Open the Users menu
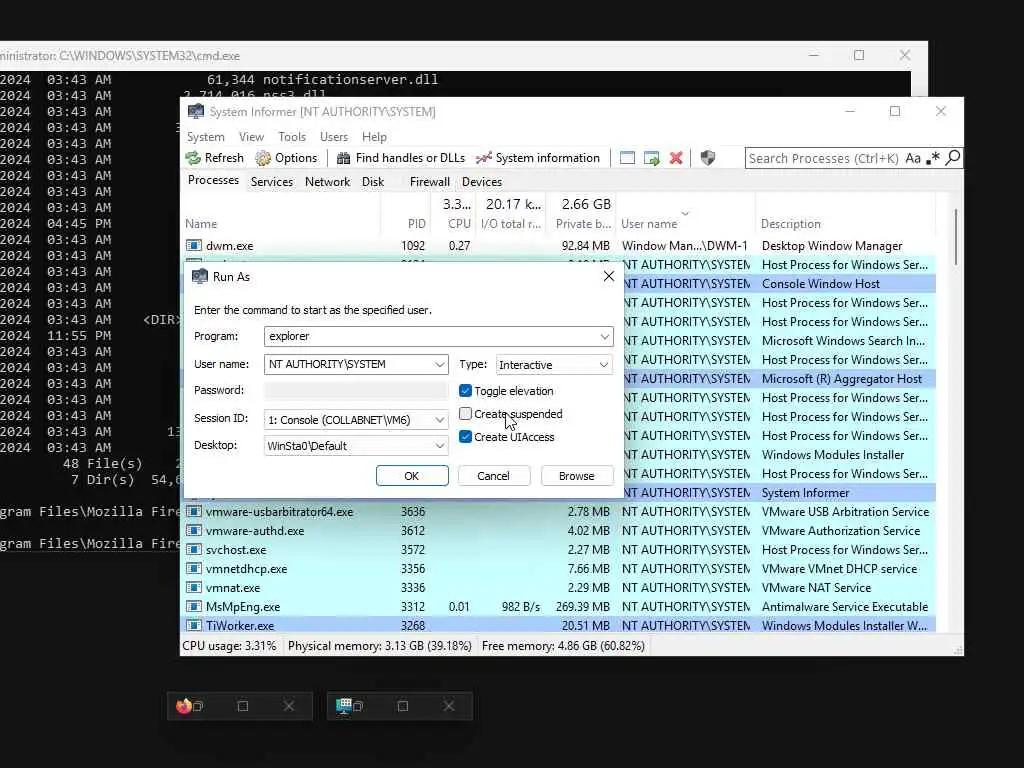 (x=334, y=136)
